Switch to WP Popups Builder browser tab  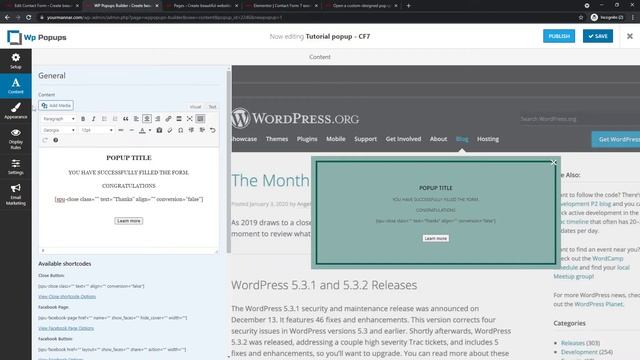pos(121,6)
